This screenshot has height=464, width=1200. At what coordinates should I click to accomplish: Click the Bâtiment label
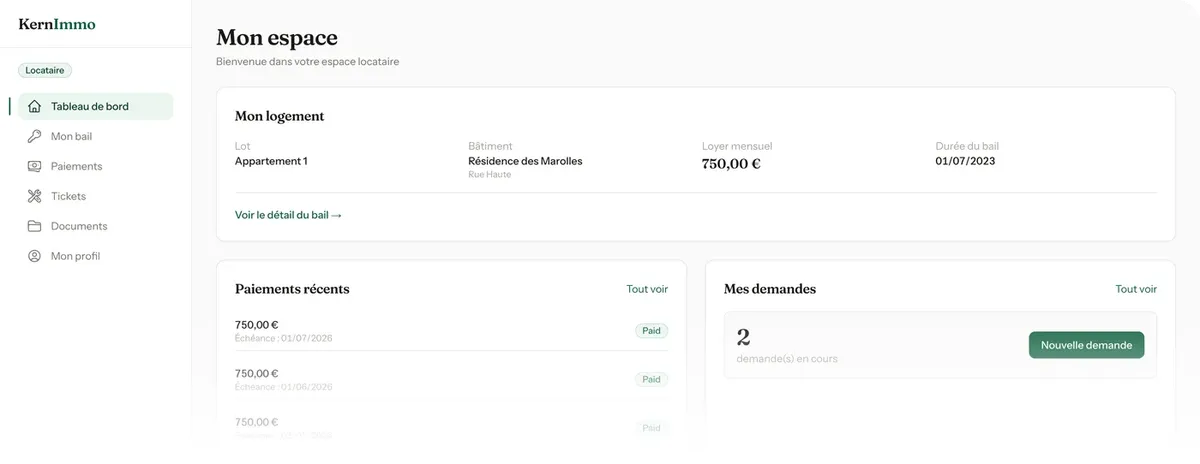(x=489, y=146)
